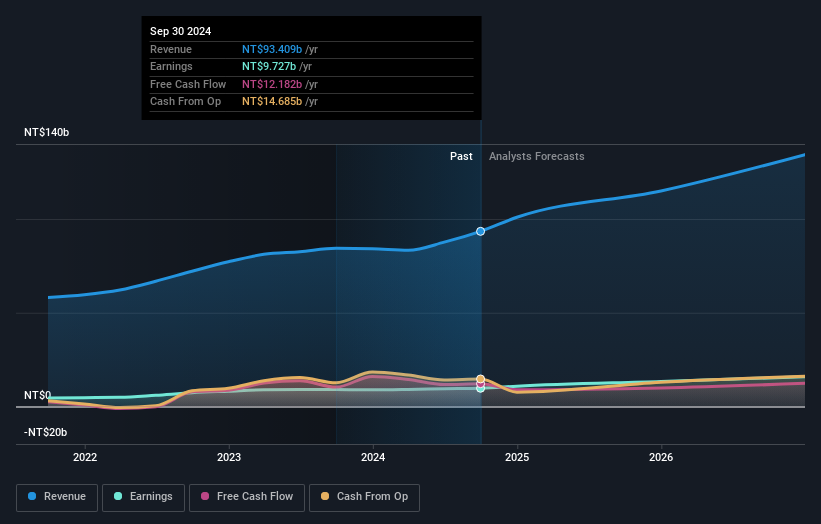
Task: Toggle the Cash From Op legend series
Action: tap(364, 497)
